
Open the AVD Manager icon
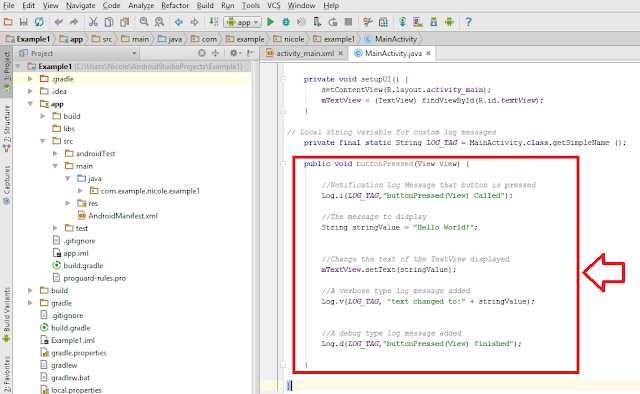(x=418, y=22)
